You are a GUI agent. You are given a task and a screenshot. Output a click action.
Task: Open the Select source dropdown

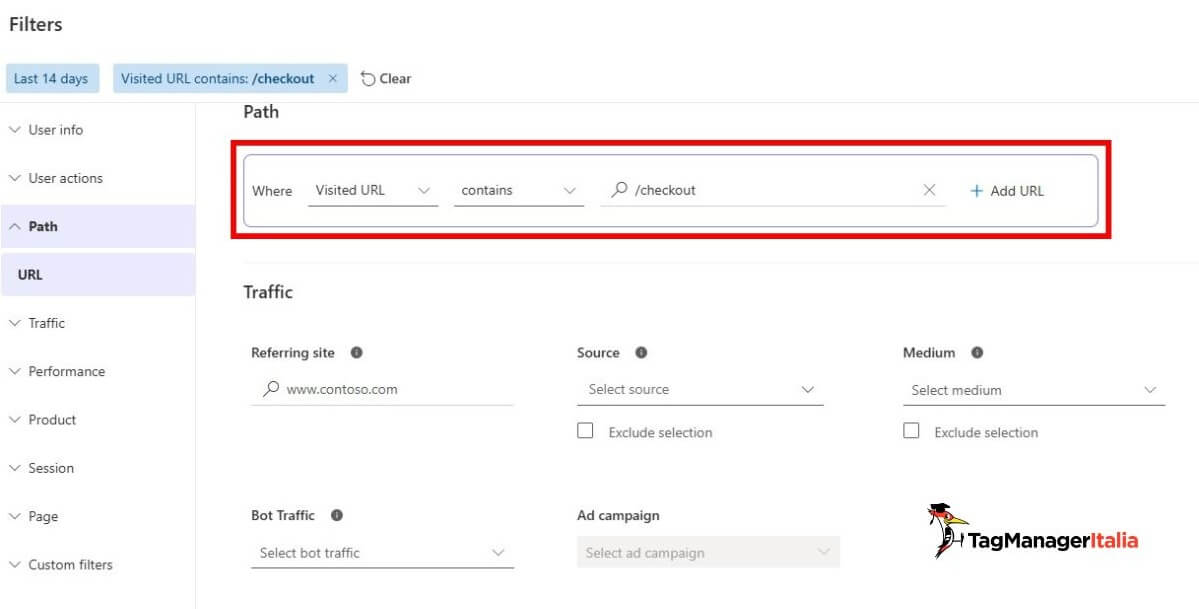tap(810, 389)
